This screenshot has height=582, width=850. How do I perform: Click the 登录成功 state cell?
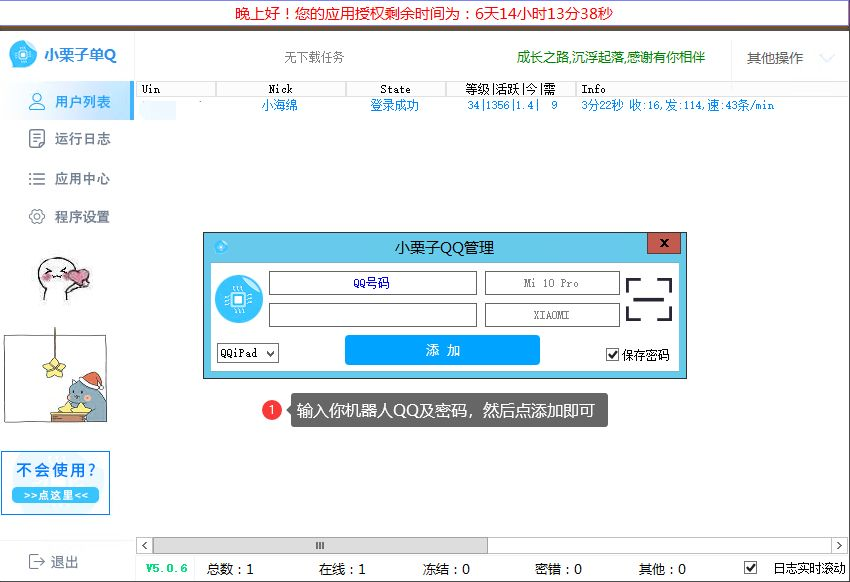click(394, 105)
